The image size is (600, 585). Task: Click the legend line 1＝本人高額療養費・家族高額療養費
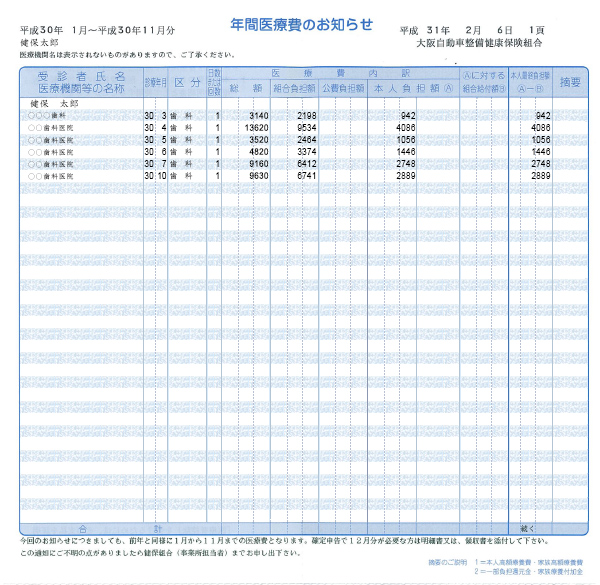(528, 562)
